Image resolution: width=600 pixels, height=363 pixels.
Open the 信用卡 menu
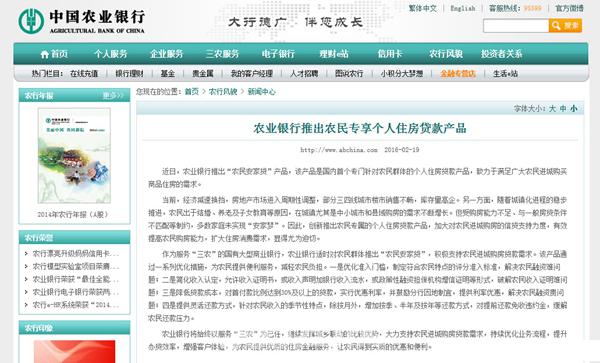[x=390, y=54]
